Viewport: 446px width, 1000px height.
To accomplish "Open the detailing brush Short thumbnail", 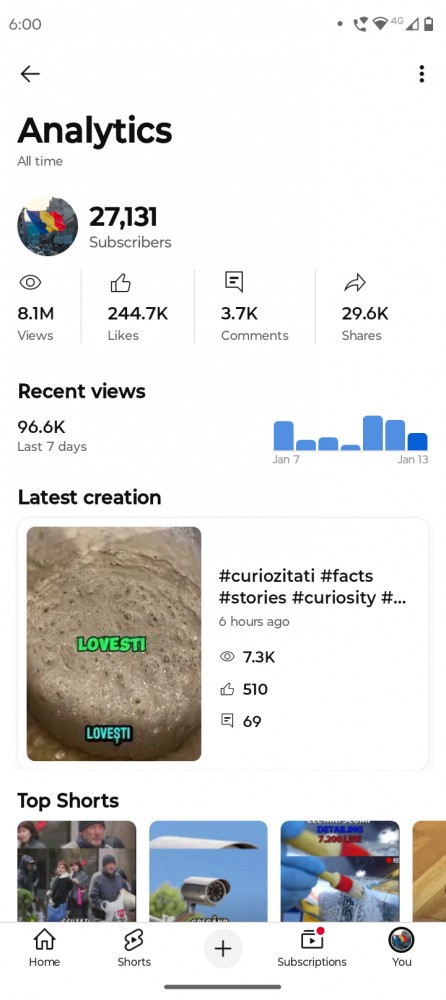I will [x=340, y=871].
